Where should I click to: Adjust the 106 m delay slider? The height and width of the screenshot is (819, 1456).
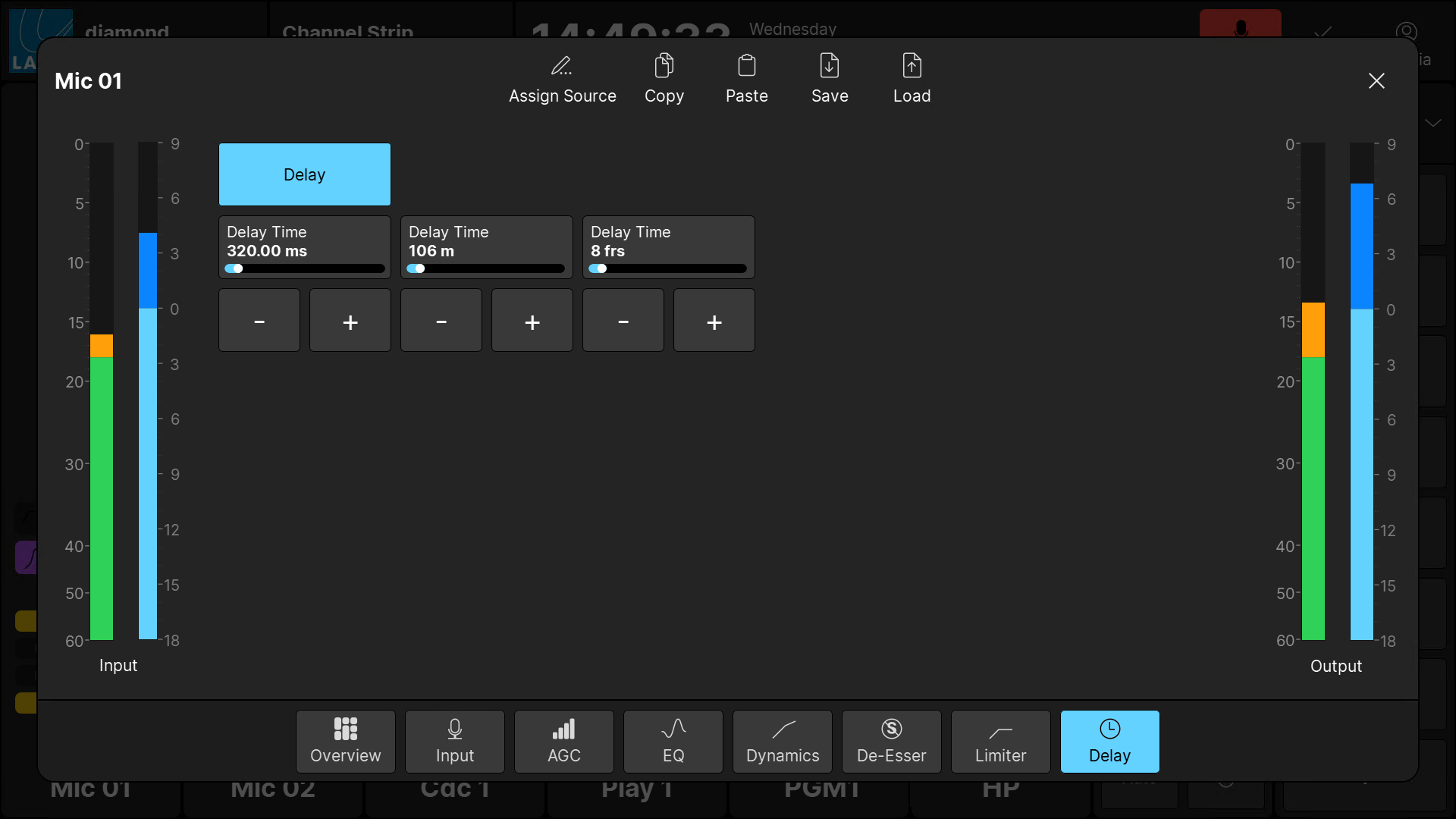point(486,268)
